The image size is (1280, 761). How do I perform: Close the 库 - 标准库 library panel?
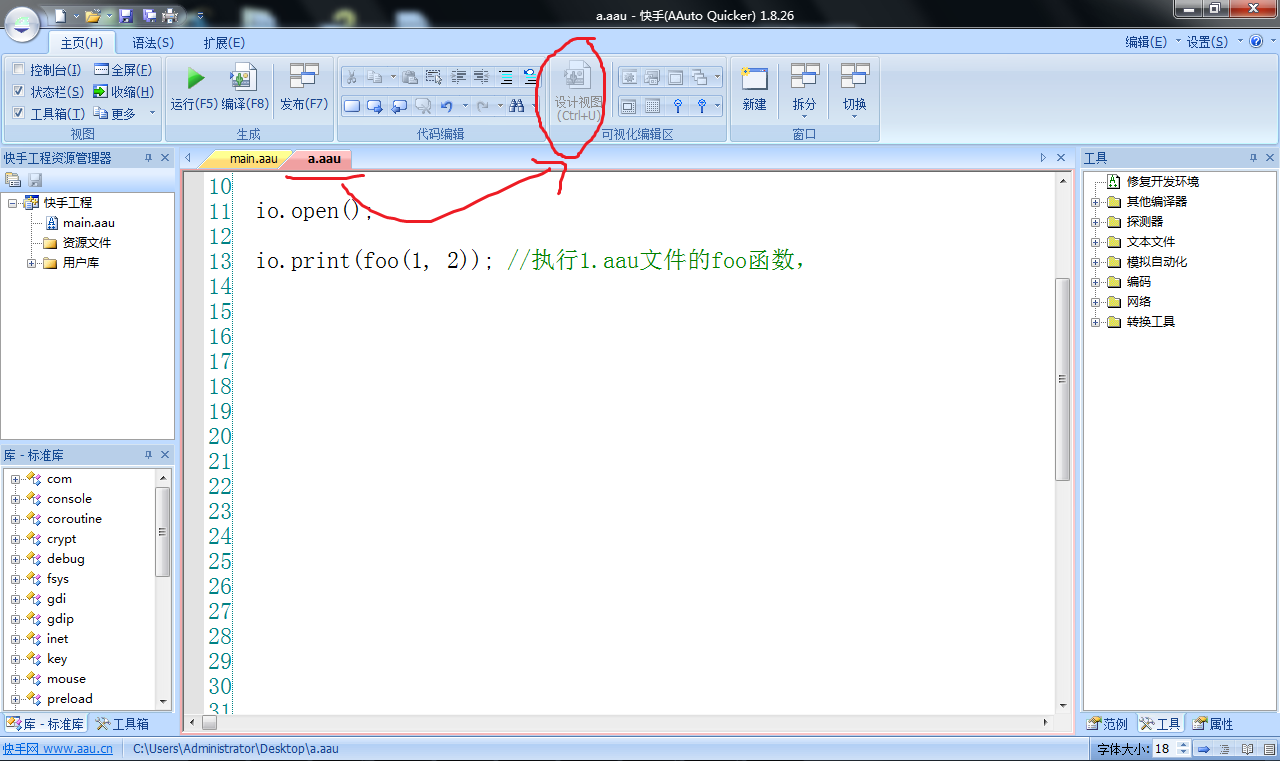point(165,455)
